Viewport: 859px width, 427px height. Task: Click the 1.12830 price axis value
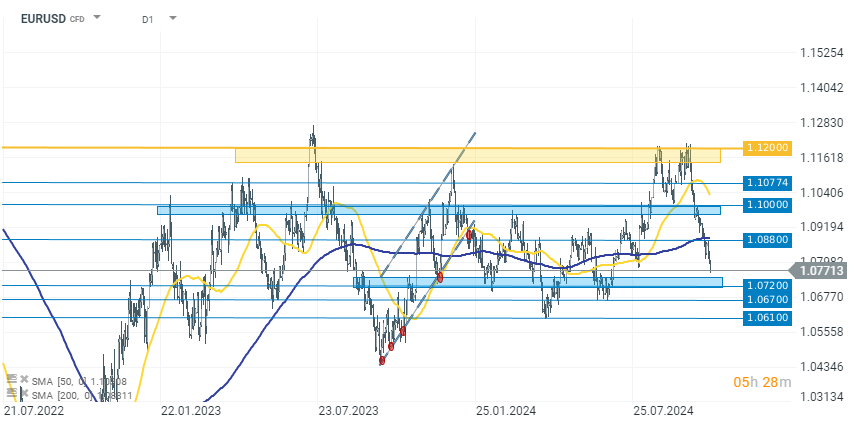click(x=822, y=123)
